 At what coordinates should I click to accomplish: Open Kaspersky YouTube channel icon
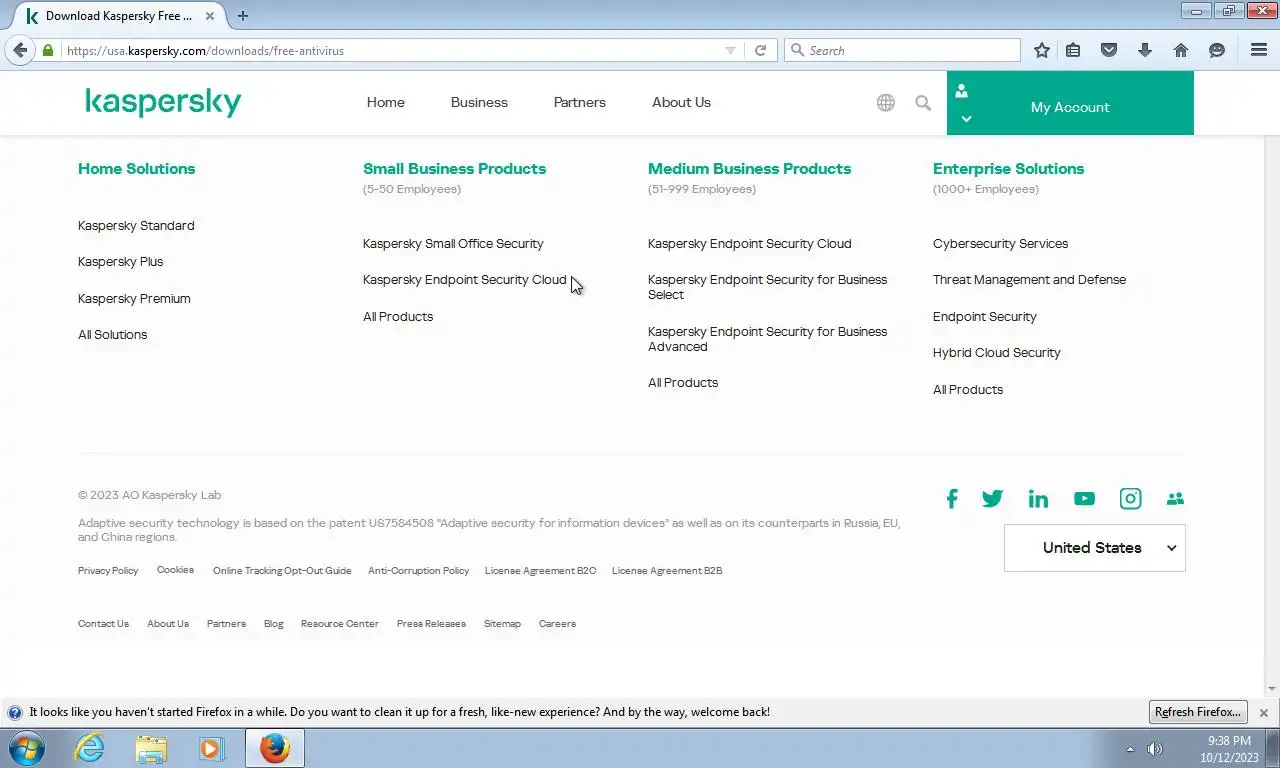click(x=1084, y=499)
